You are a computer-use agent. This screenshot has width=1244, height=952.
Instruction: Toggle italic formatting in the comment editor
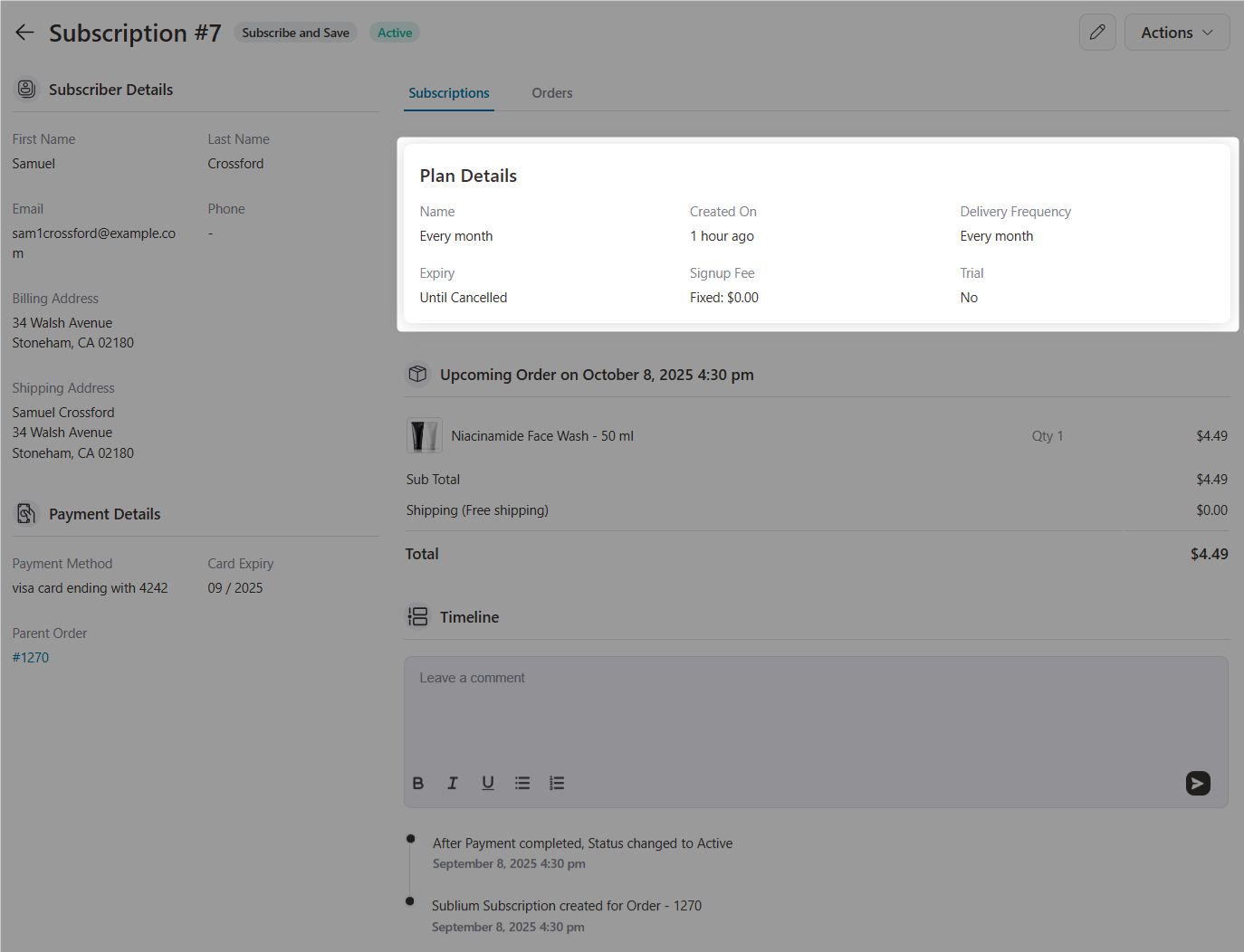tap(453, 783)
